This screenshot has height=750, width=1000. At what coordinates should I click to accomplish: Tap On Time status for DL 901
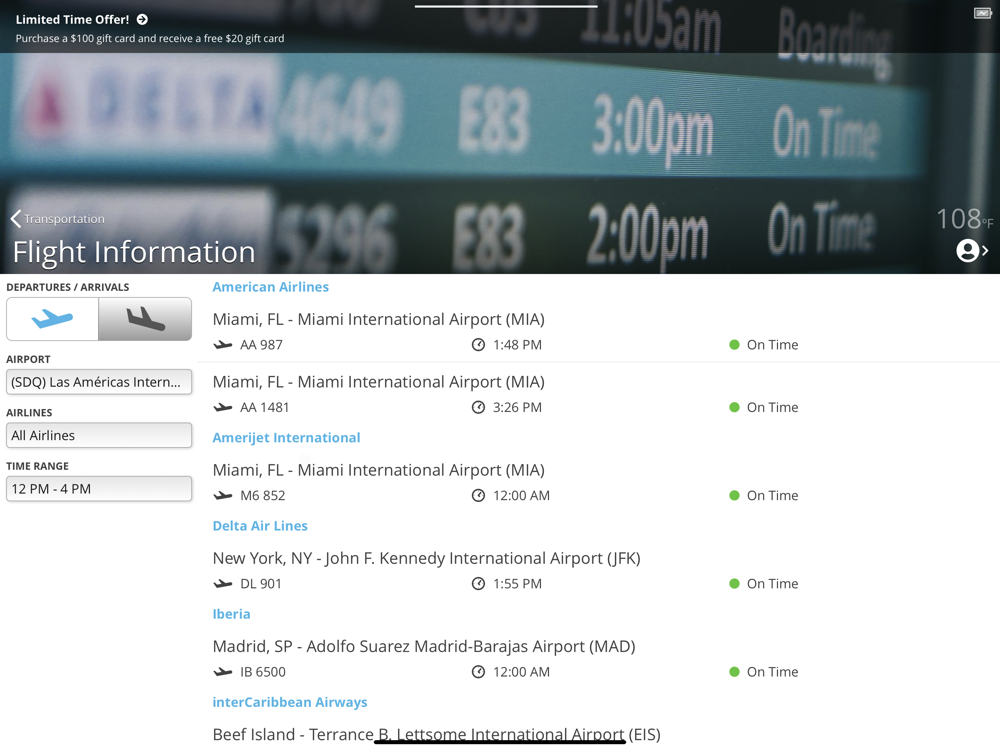tap(772, 584)
